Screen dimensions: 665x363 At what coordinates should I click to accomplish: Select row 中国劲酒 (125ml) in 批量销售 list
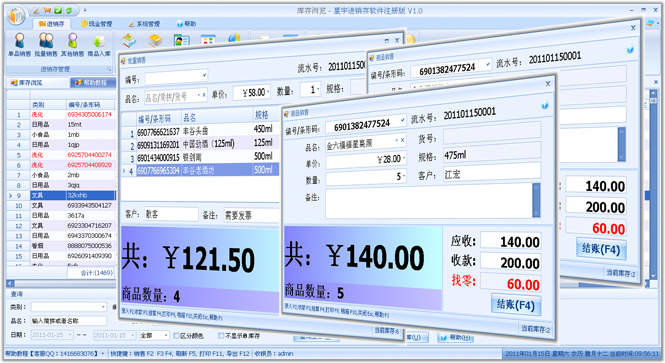200,144
